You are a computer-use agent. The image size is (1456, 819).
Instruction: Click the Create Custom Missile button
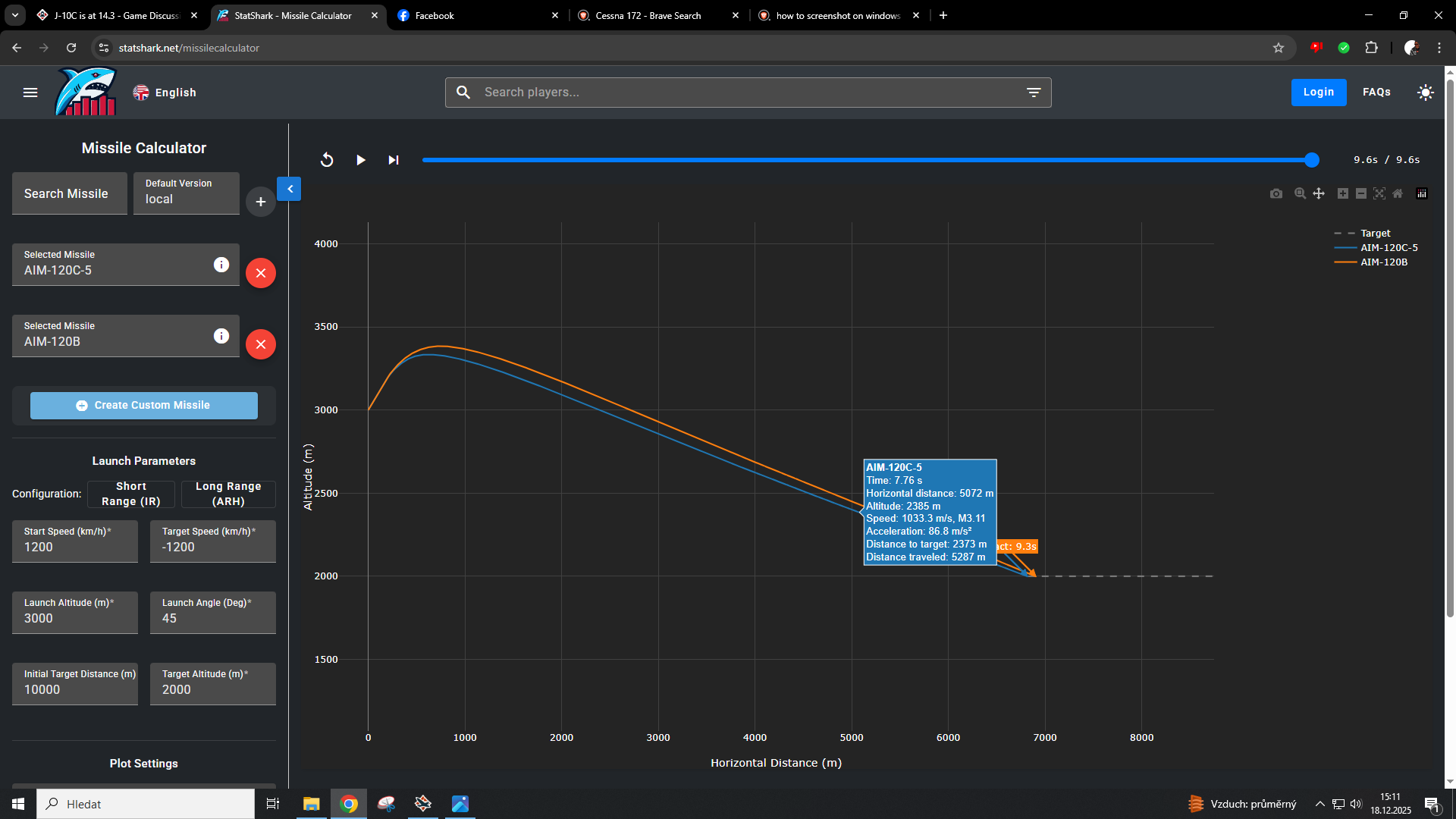[144, 406]
